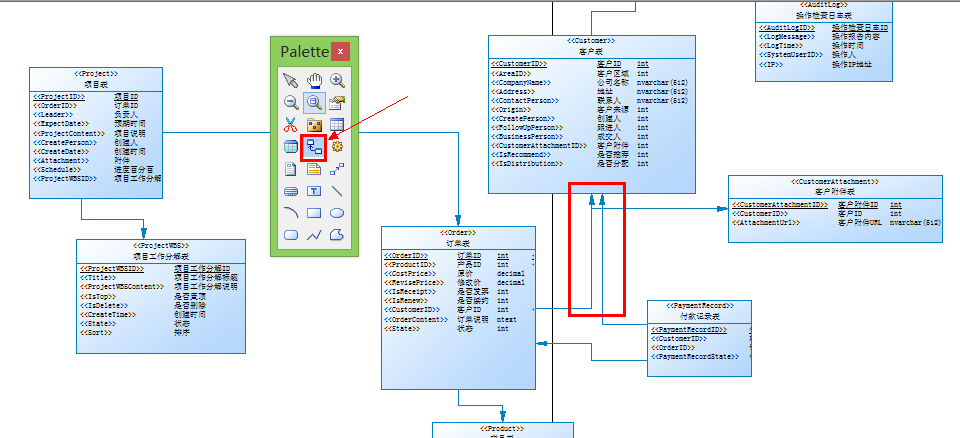Click <<OrderContent>> in Order table
The image size is (960, 438).
pos(416,319)
